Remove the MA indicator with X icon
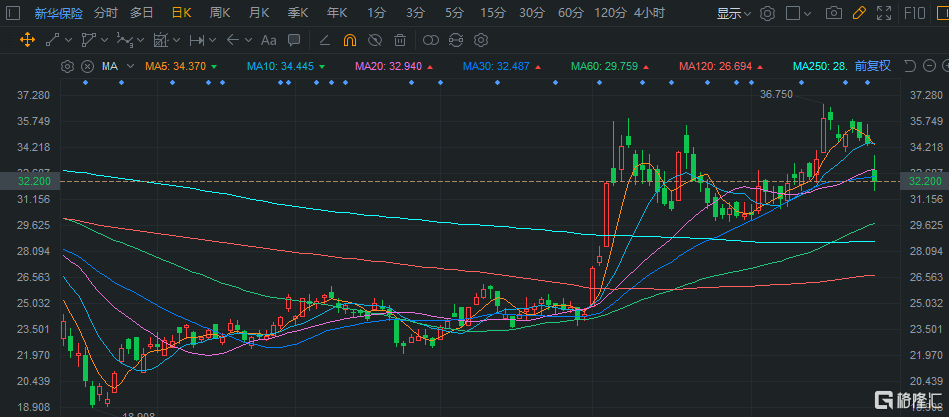The height and width of the screenshot is (417, 949). pyautogui.click(x=88, y=66)
